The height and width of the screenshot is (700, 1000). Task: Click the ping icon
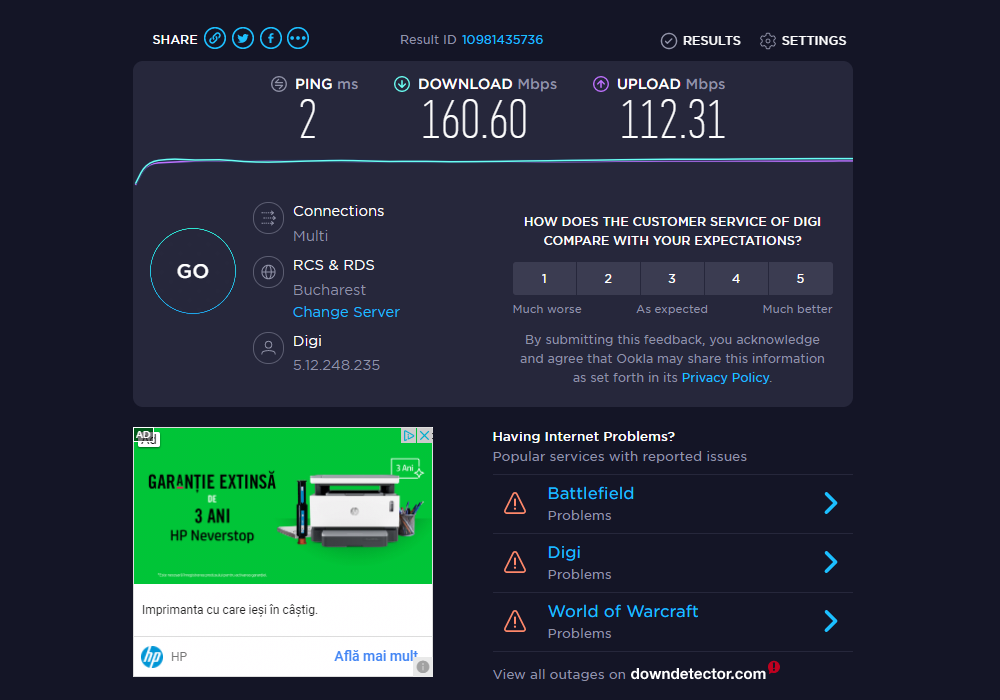pos(279,84)
